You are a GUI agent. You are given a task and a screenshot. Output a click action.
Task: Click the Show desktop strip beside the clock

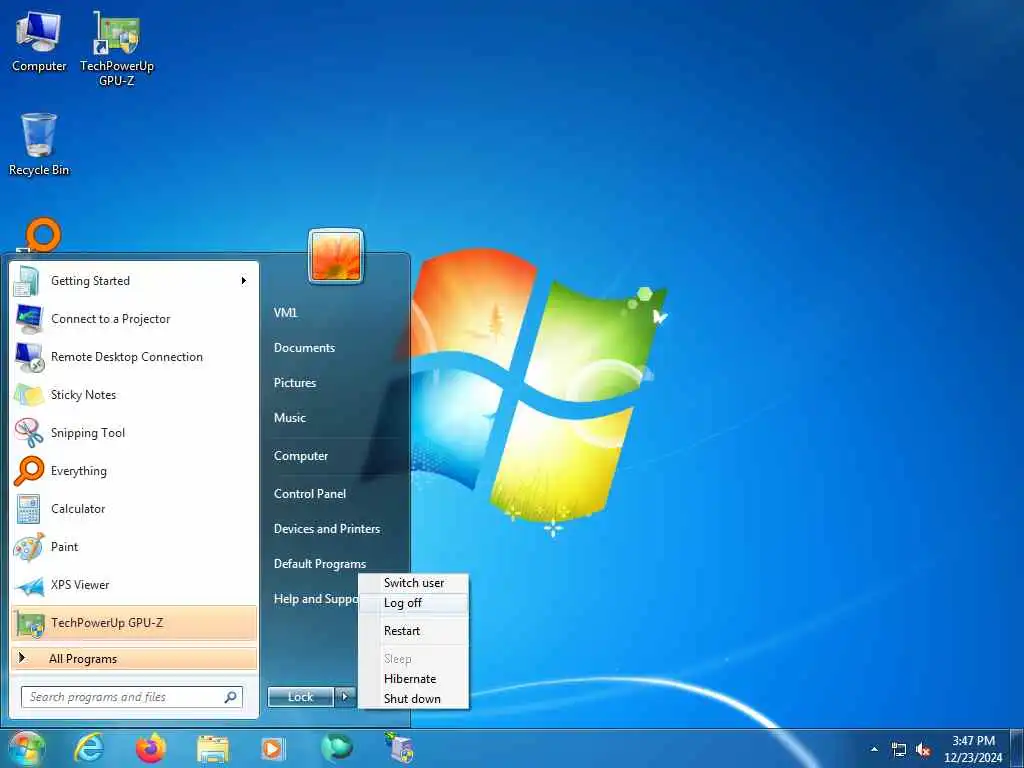[x=1017, y=749]
